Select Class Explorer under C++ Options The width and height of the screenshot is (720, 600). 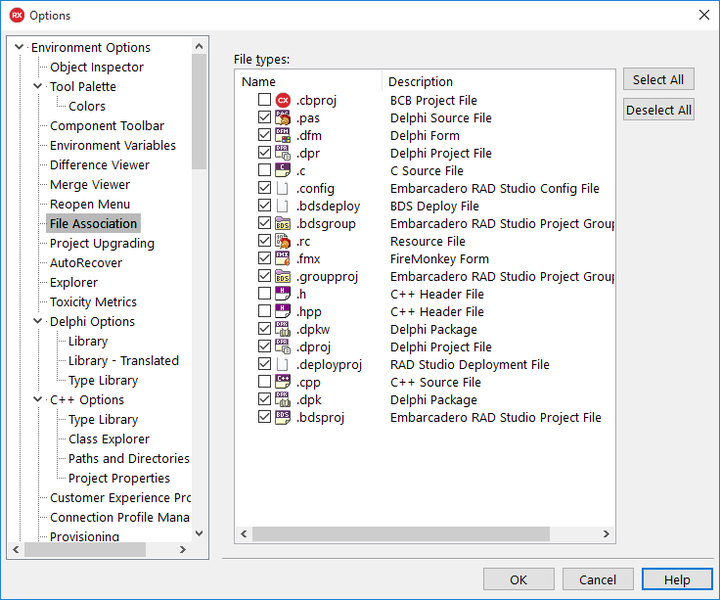tap(109, 439)
